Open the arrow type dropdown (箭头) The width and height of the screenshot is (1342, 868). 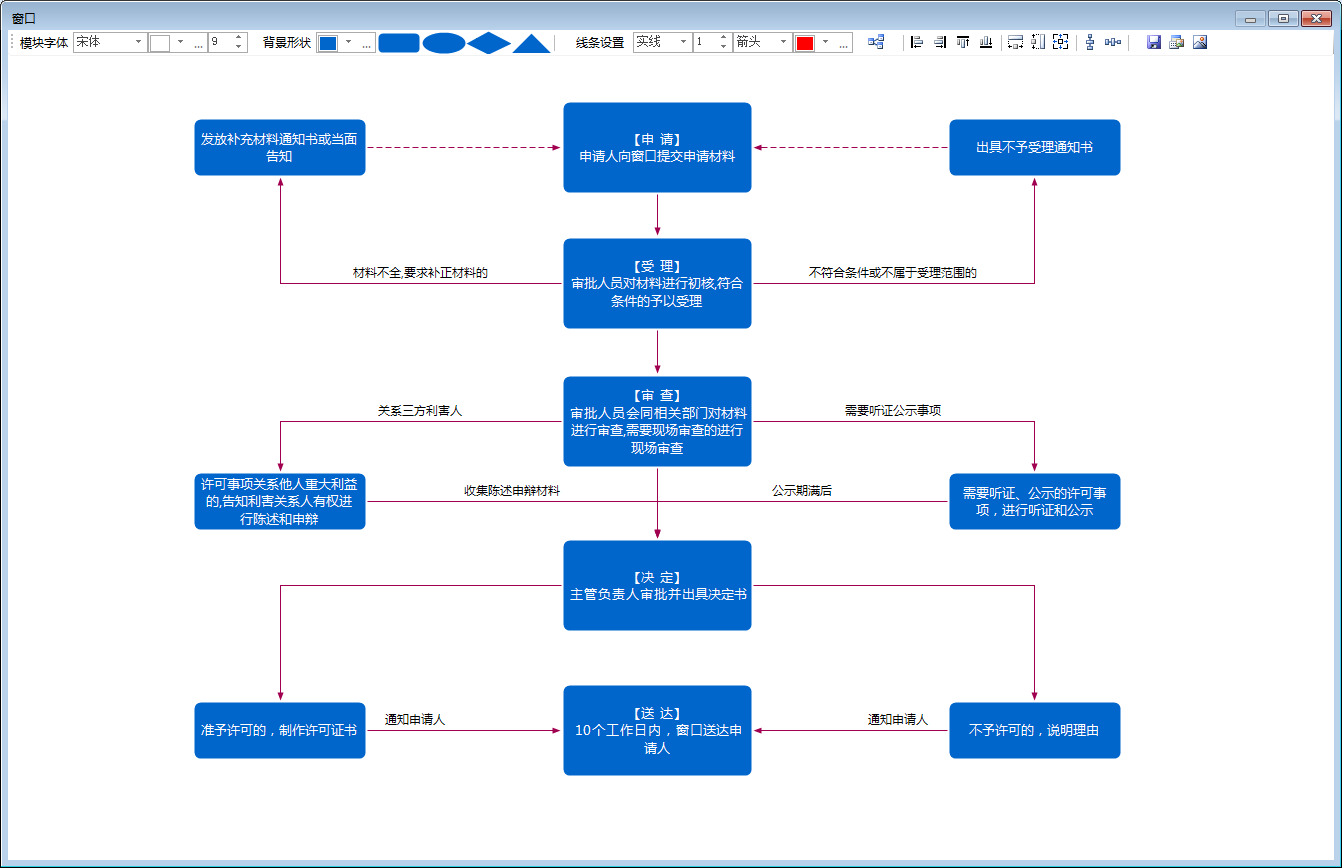tap(783, 42)
